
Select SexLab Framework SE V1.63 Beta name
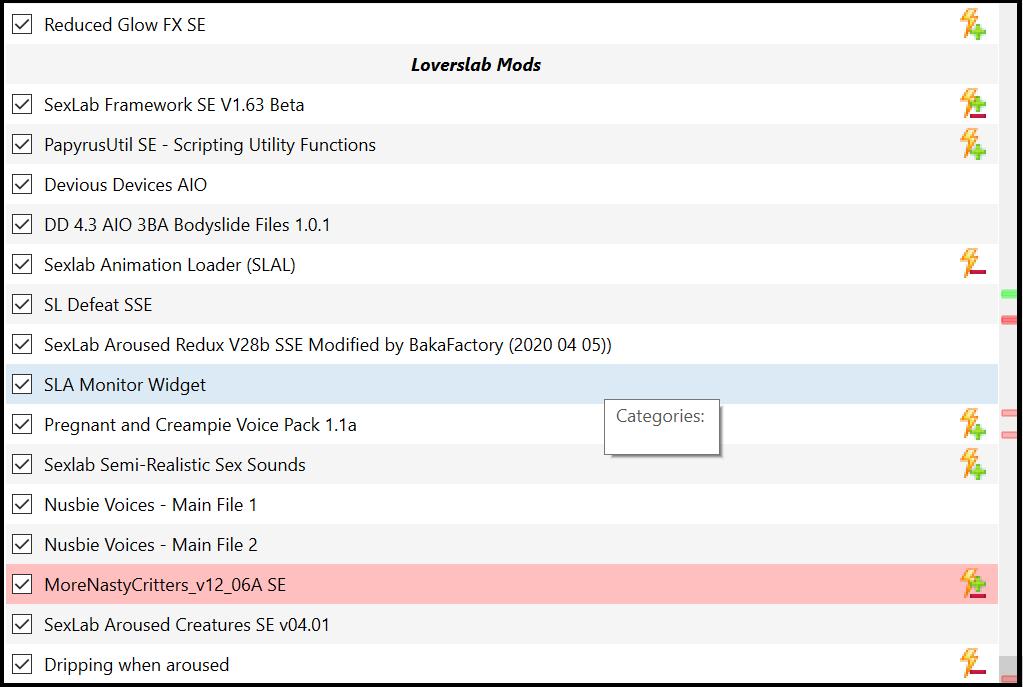[174, 104]
